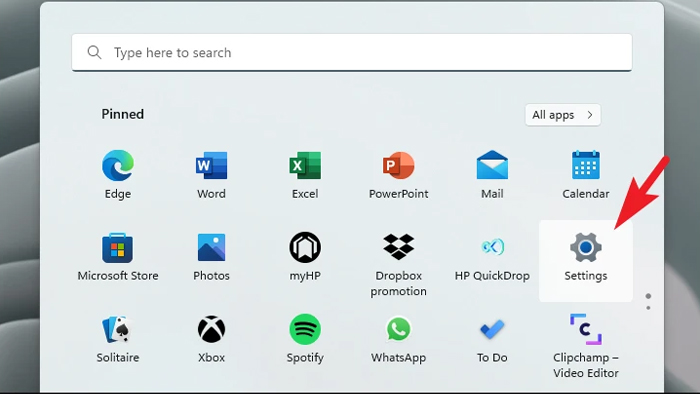The image size is (700, 394).
Task: Launch the myHP app
Action: point(305,257)
